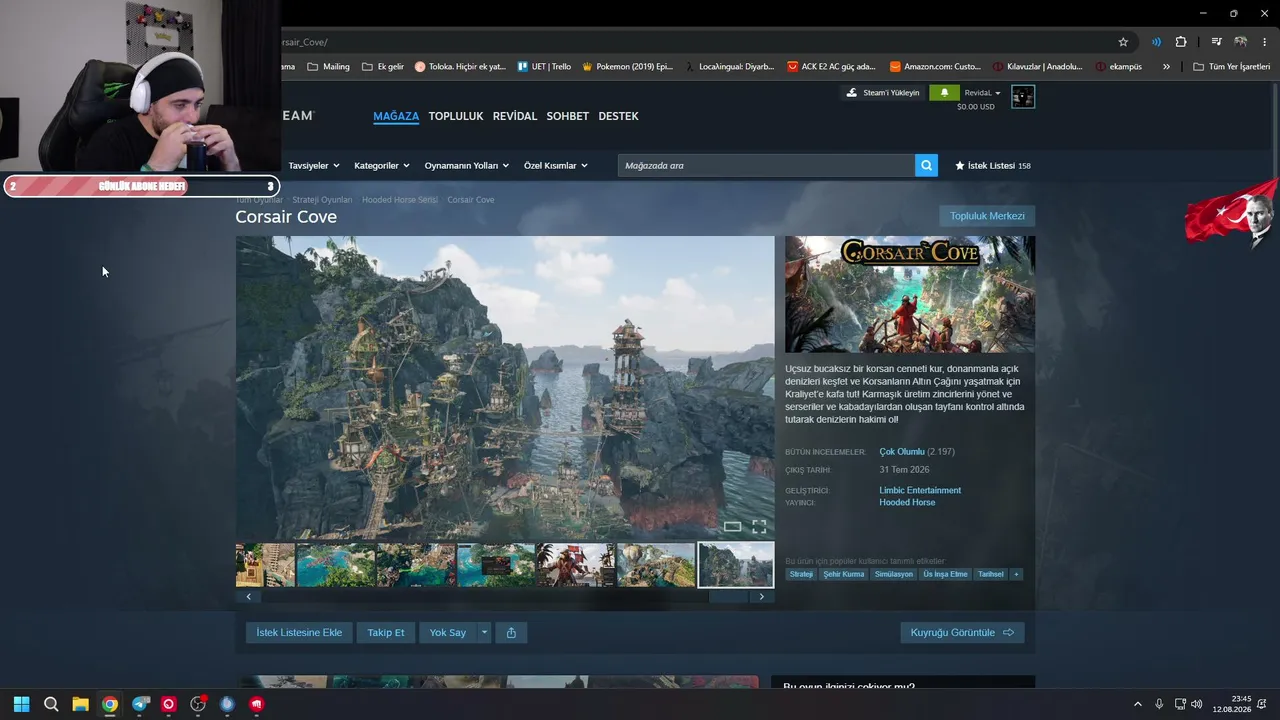Open Telegram from the taskbar
Screen dimensions: 1280x720
click(140, 704)
